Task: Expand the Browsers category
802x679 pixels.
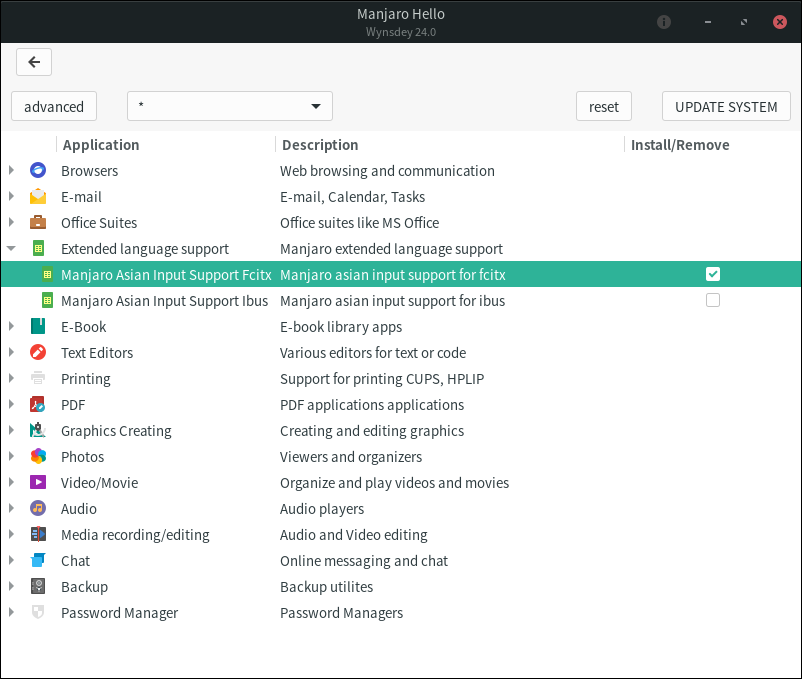Action: tap(11, 170)
